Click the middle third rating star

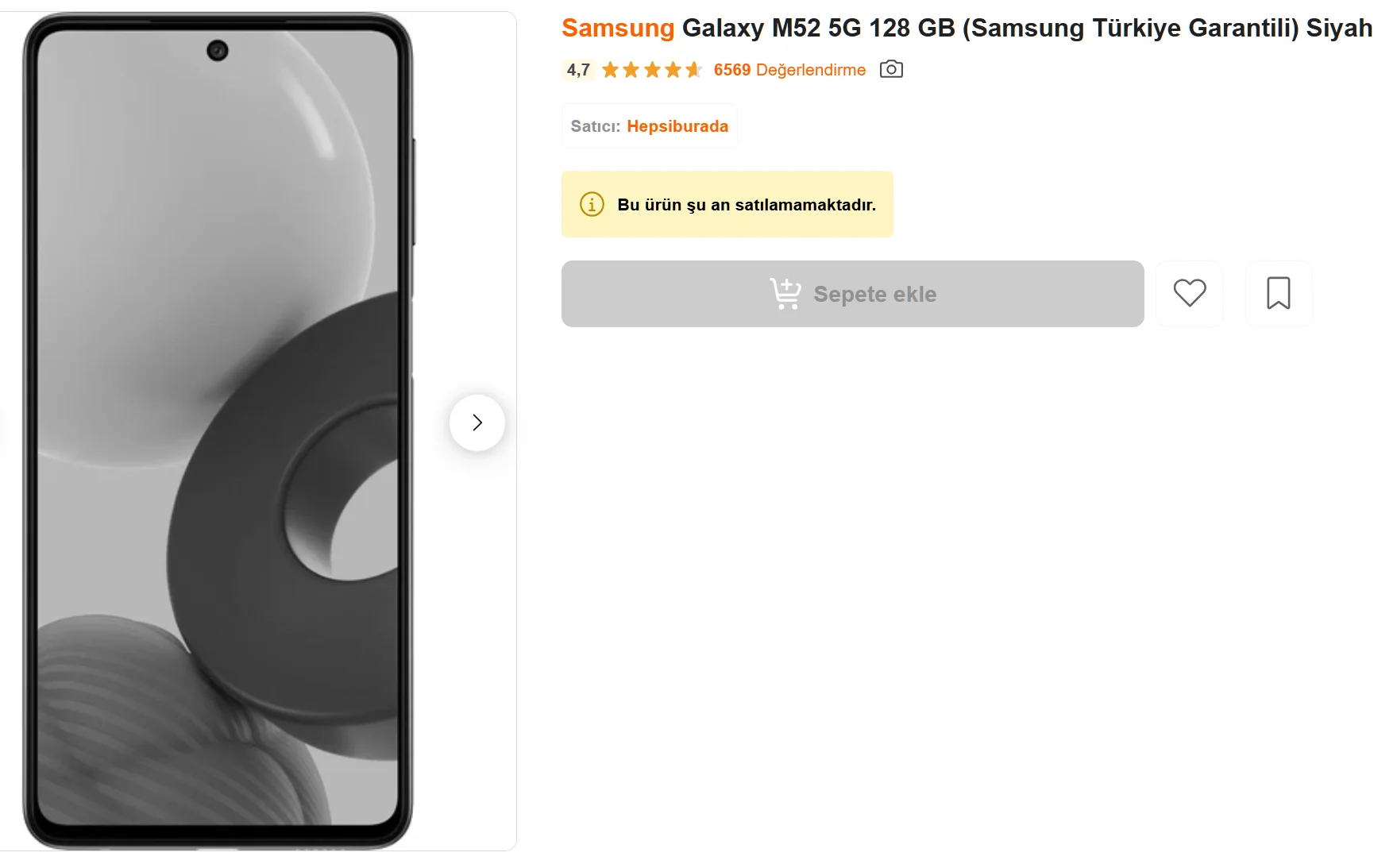pyautogui.click(x=652, y=70)
